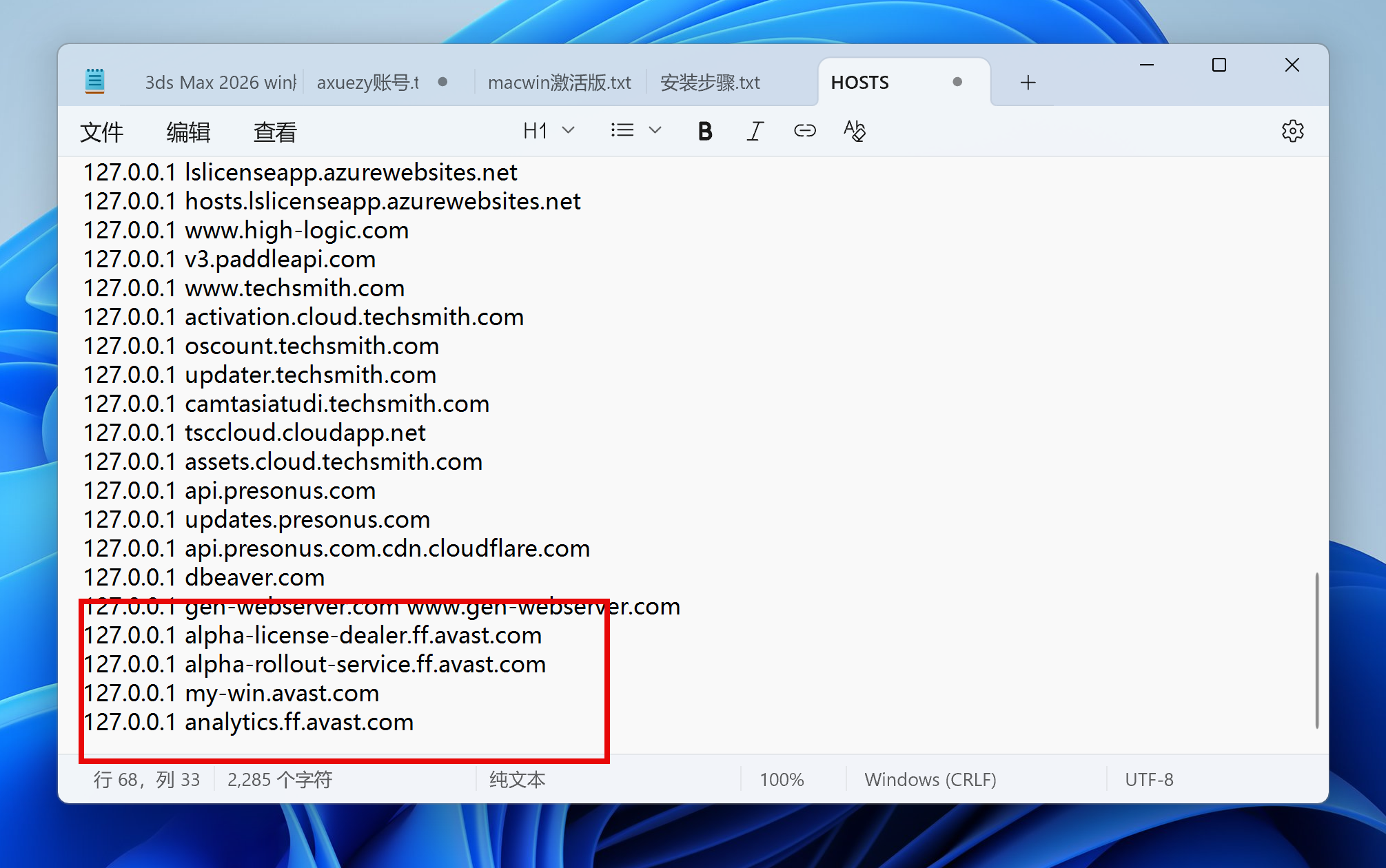Clear formatting with the eraser icon
Viewport: 1386px width, 868px height.
click(855, 131)
